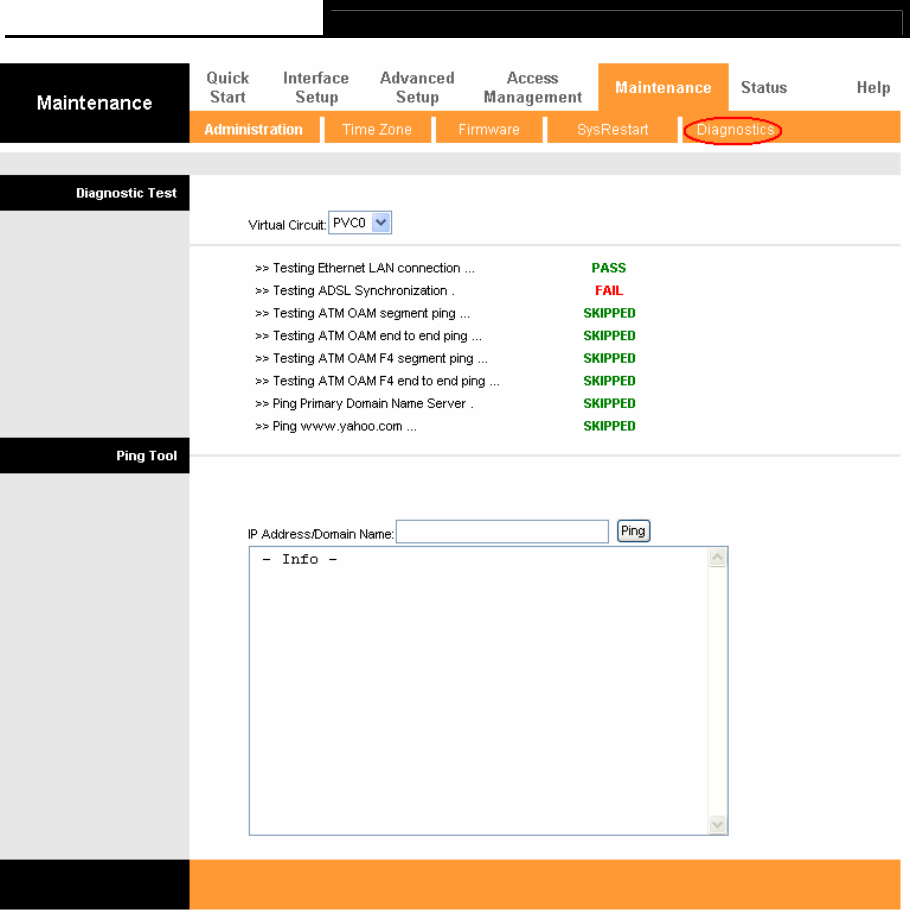Open the Administration submenu
Screen dimensions: 910x912
pos(254,129)
